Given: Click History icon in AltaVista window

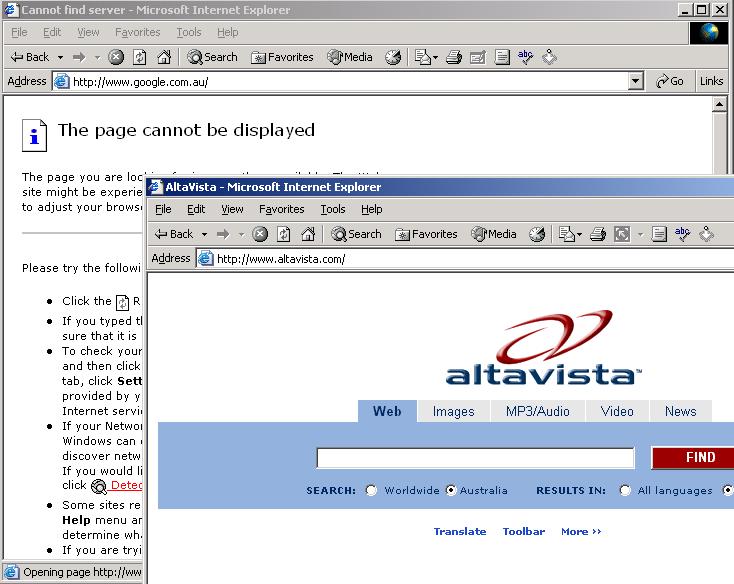Looking at the screenshot, I should point(537,234).
